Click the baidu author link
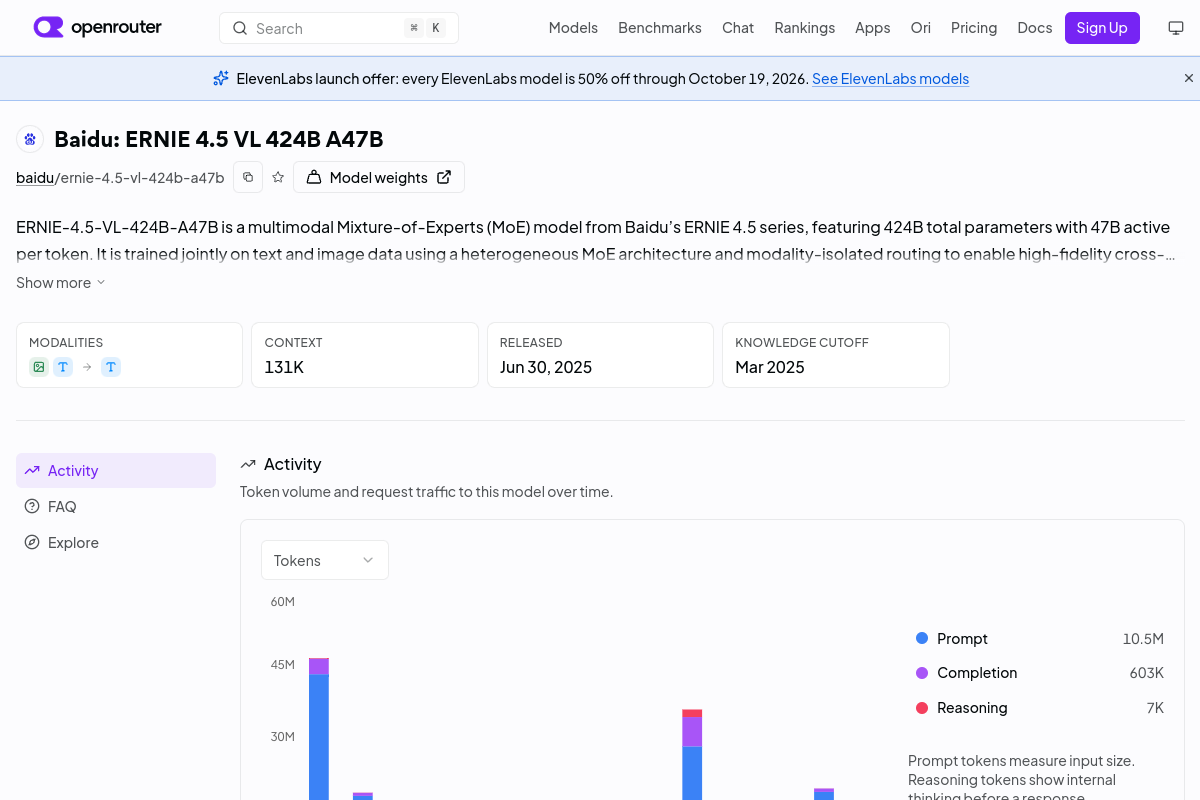 (35, 178)
